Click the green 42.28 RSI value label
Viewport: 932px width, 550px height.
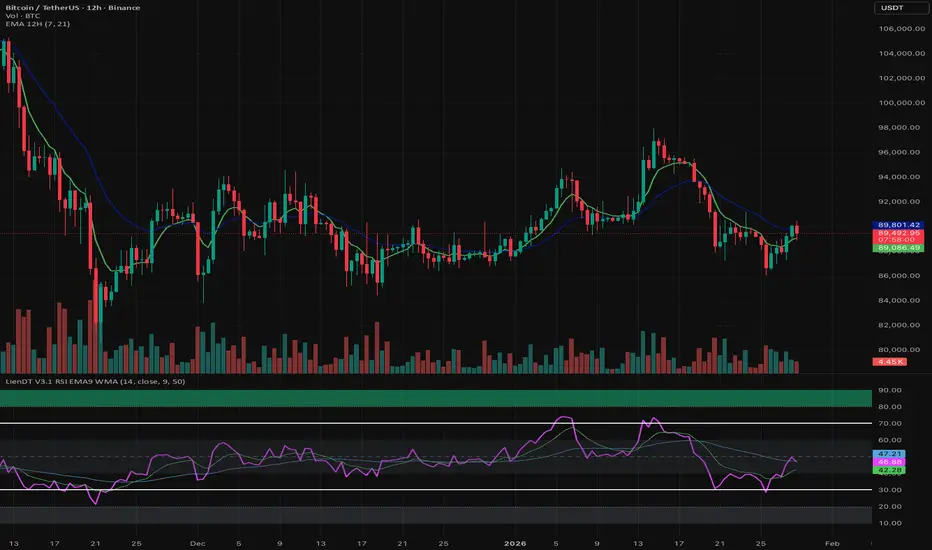(888, 469)
